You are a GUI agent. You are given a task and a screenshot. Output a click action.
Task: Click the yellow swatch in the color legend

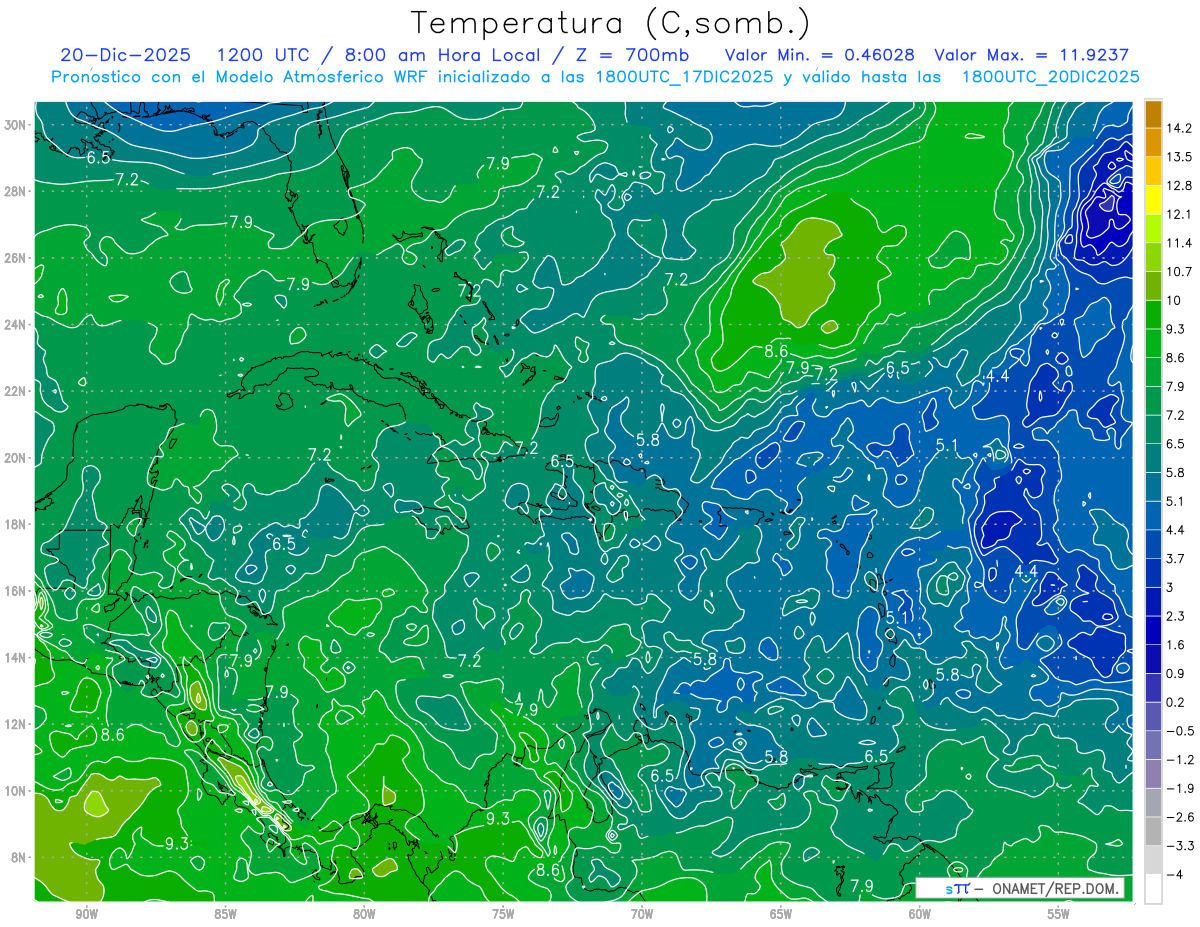(1153, 200)
